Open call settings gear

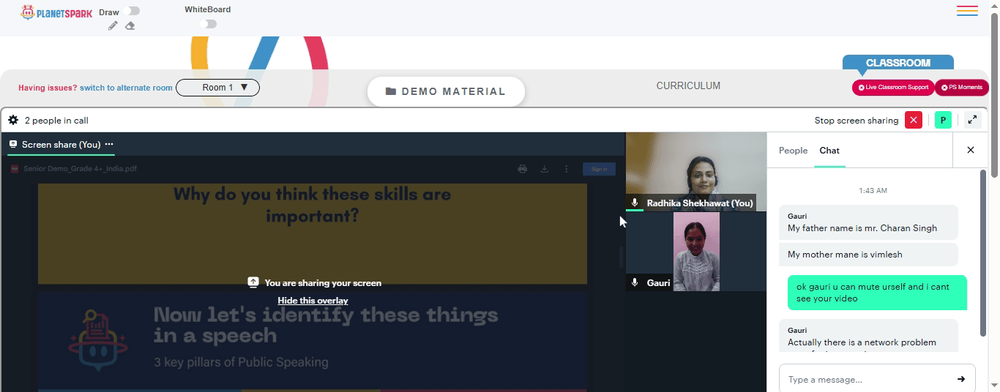tap(13, 120)
